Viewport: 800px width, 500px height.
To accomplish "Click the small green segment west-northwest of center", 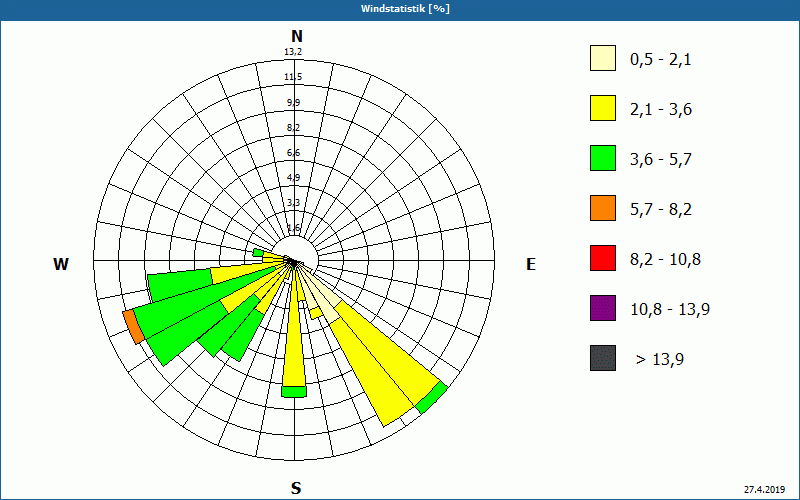I will pyautogui.click(x=259, y=253).
